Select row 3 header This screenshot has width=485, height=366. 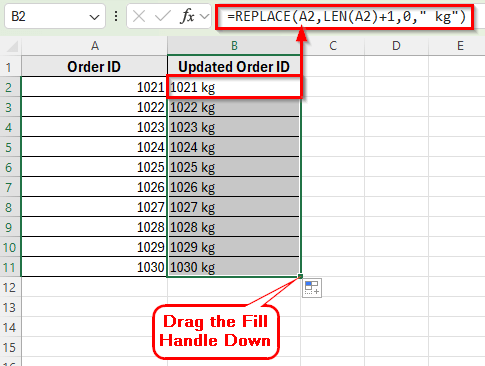click(10, 107)
